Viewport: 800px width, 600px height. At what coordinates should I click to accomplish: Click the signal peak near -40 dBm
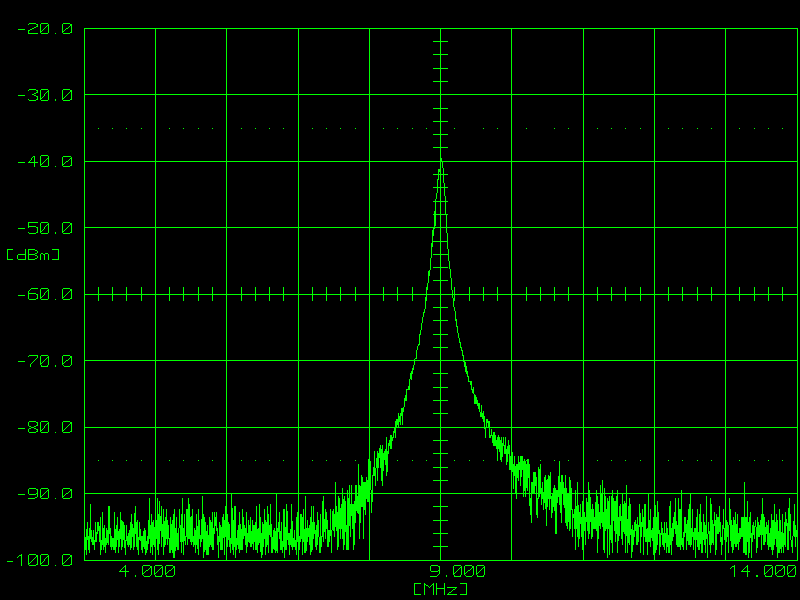click(x=440, y=163)
